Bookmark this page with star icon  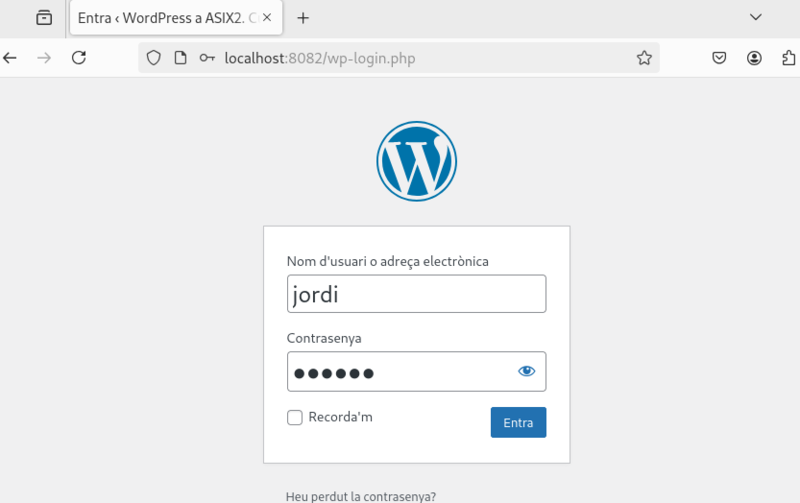[x=644, y=58]
